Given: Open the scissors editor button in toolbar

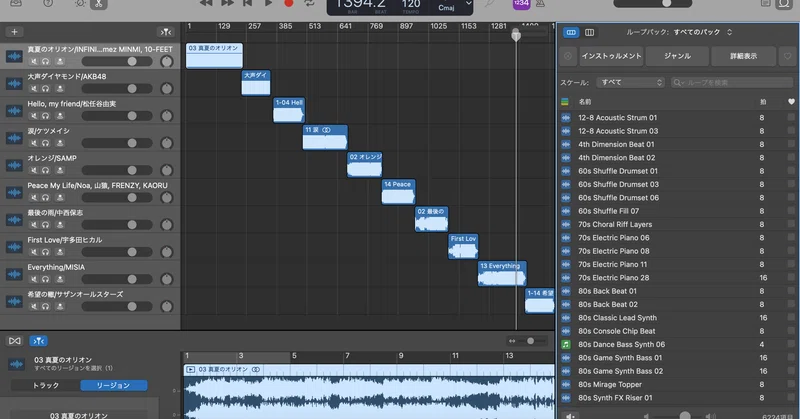Looking at the screenshot, I should [x=98, y=4].
